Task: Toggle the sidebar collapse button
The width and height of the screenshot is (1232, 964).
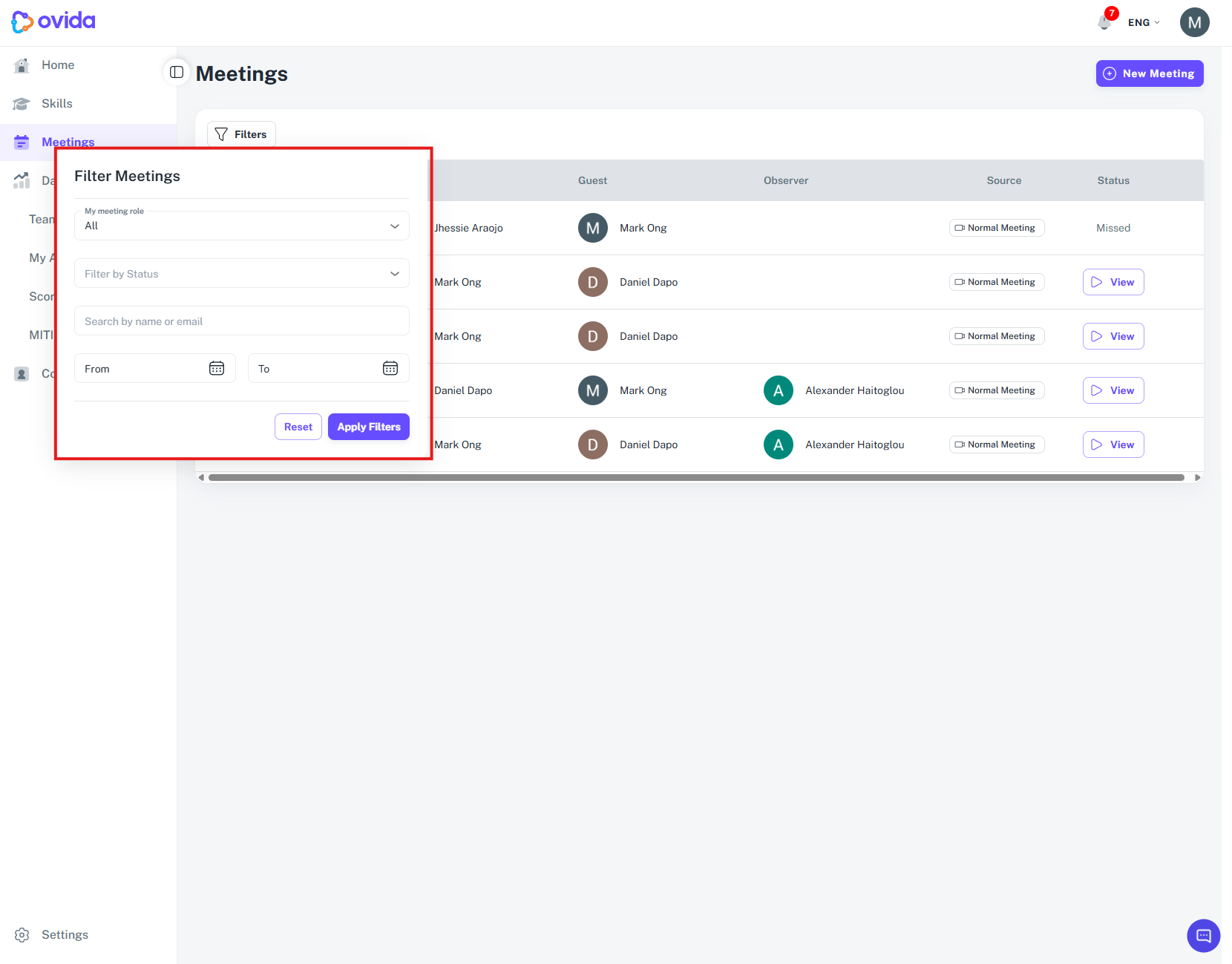Action: pyautogui.click(x=177, y=72)
